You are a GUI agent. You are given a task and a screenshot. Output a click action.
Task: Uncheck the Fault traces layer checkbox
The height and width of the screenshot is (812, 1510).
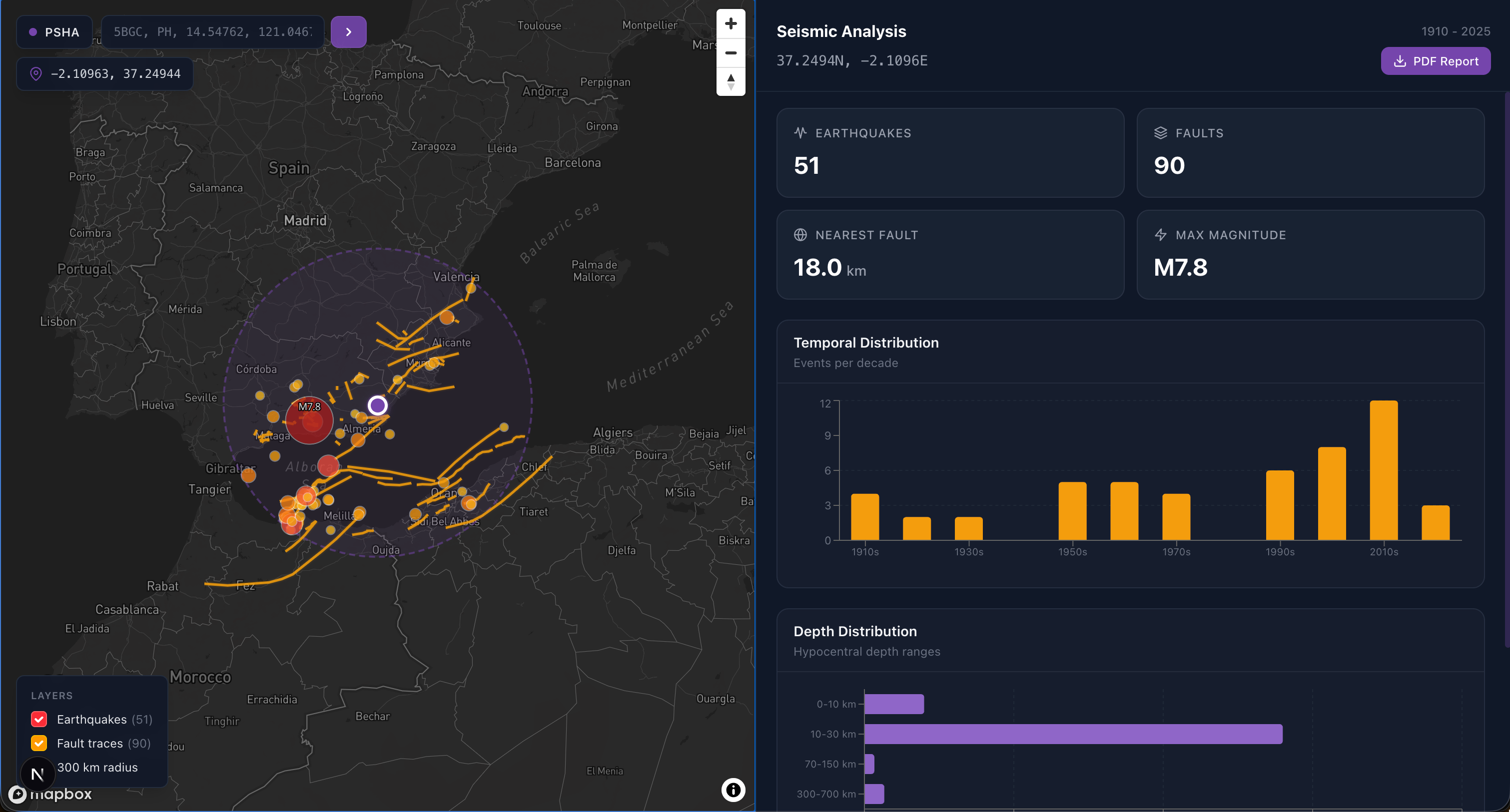click(39, 743)
